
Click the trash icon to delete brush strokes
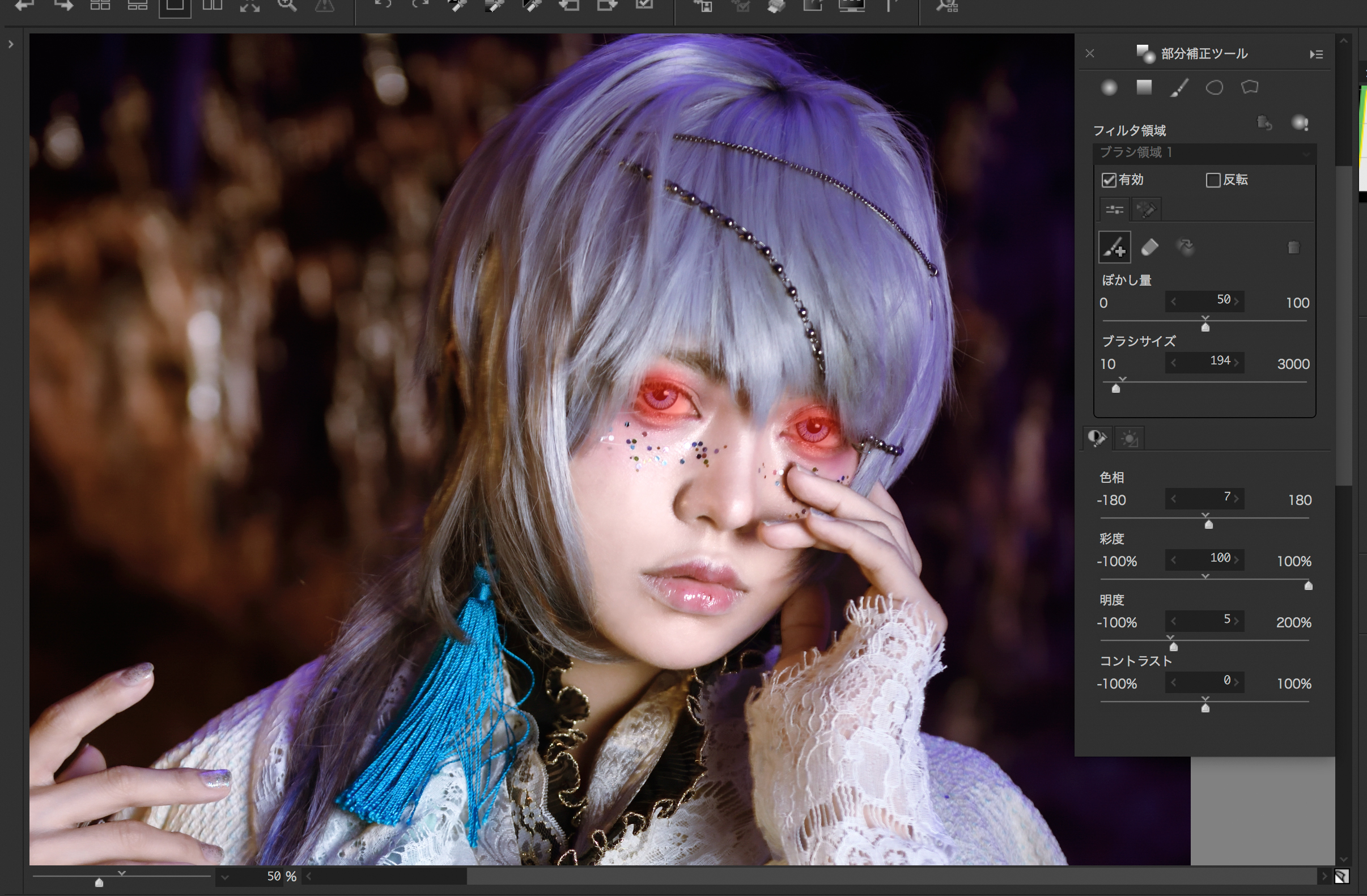[1293, 248]
